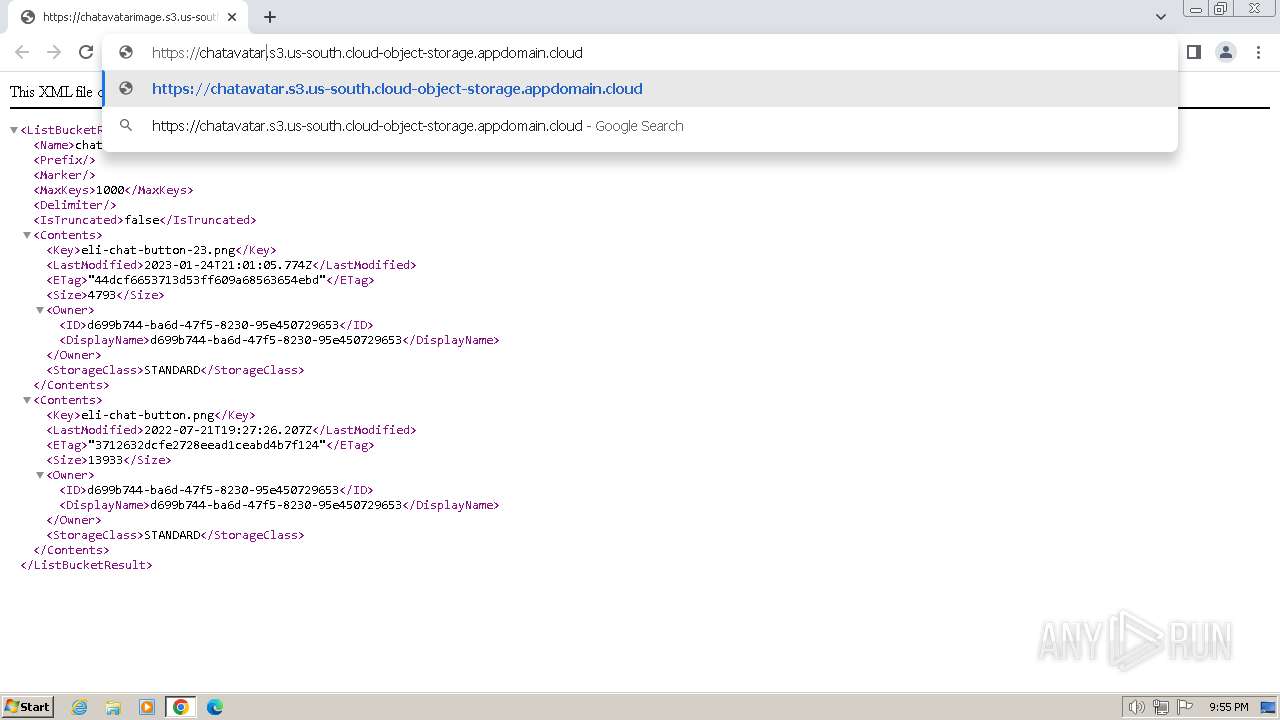Screen dimensions: 1280x720
Task: Launch Microsoft Edge from taskbar
Action: (x=214, y=707)
